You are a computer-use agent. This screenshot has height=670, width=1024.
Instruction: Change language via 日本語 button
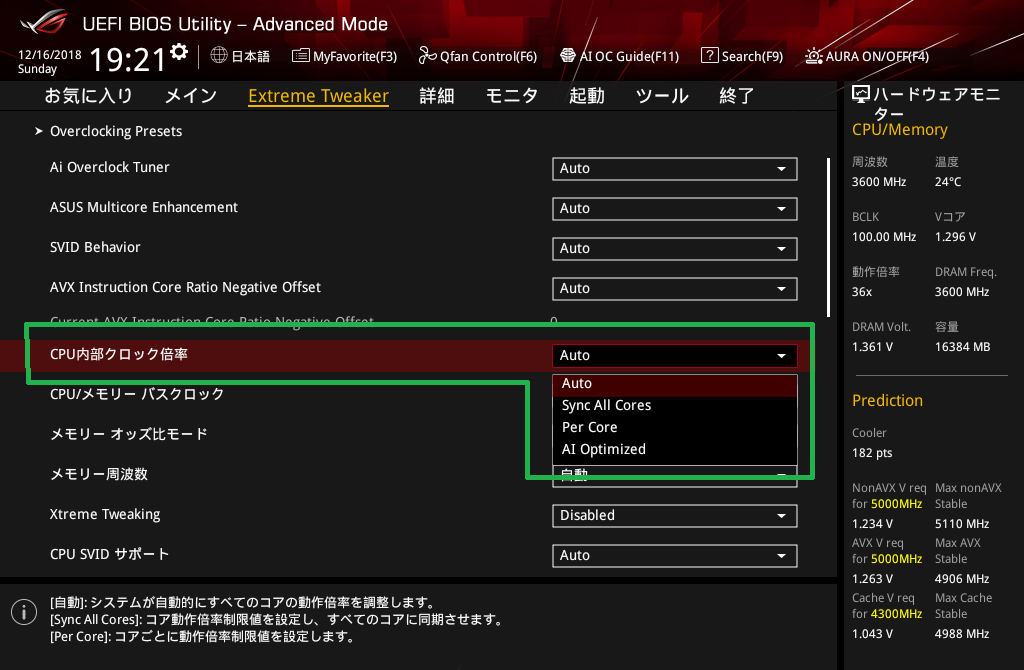(240, 56)
